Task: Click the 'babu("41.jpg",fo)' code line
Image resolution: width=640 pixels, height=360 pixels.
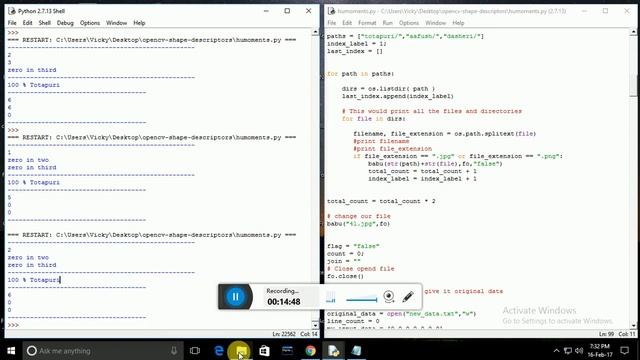Action: 358,223
